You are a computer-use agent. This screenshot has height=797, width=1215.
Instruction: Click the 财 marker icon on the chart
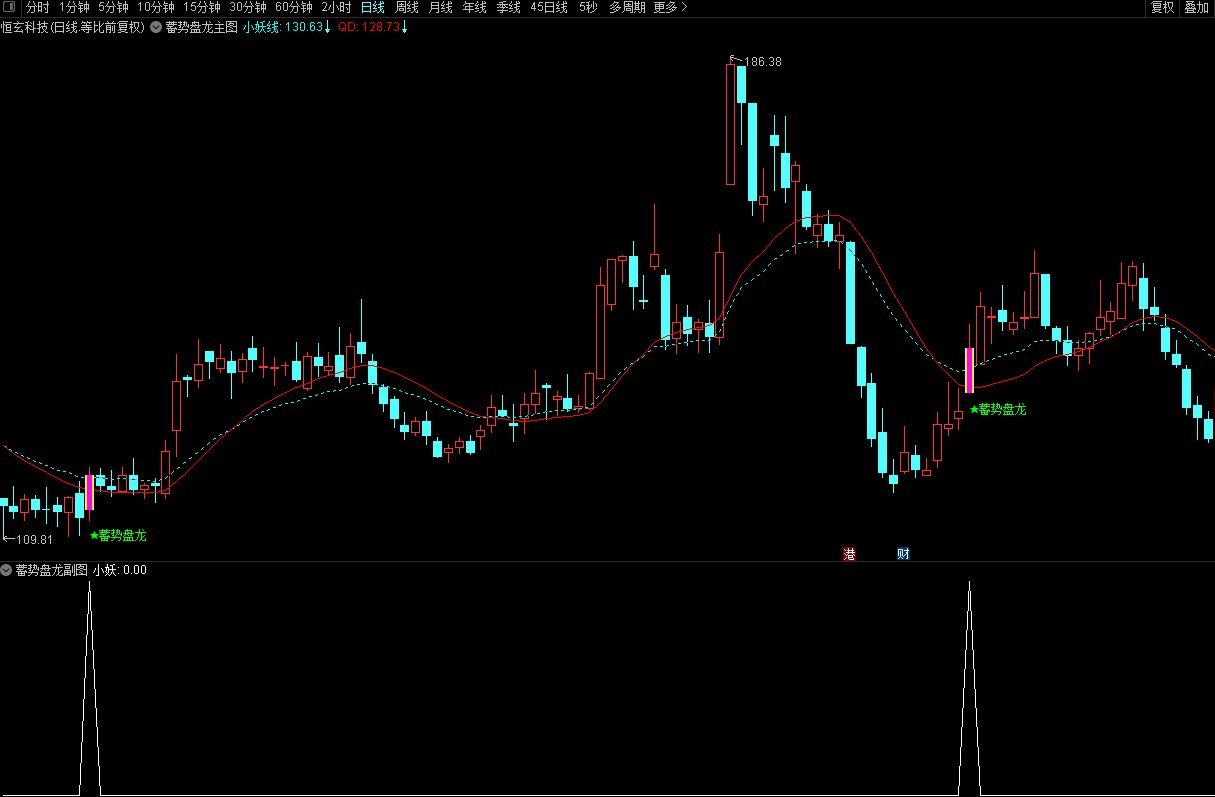(903, 554)
